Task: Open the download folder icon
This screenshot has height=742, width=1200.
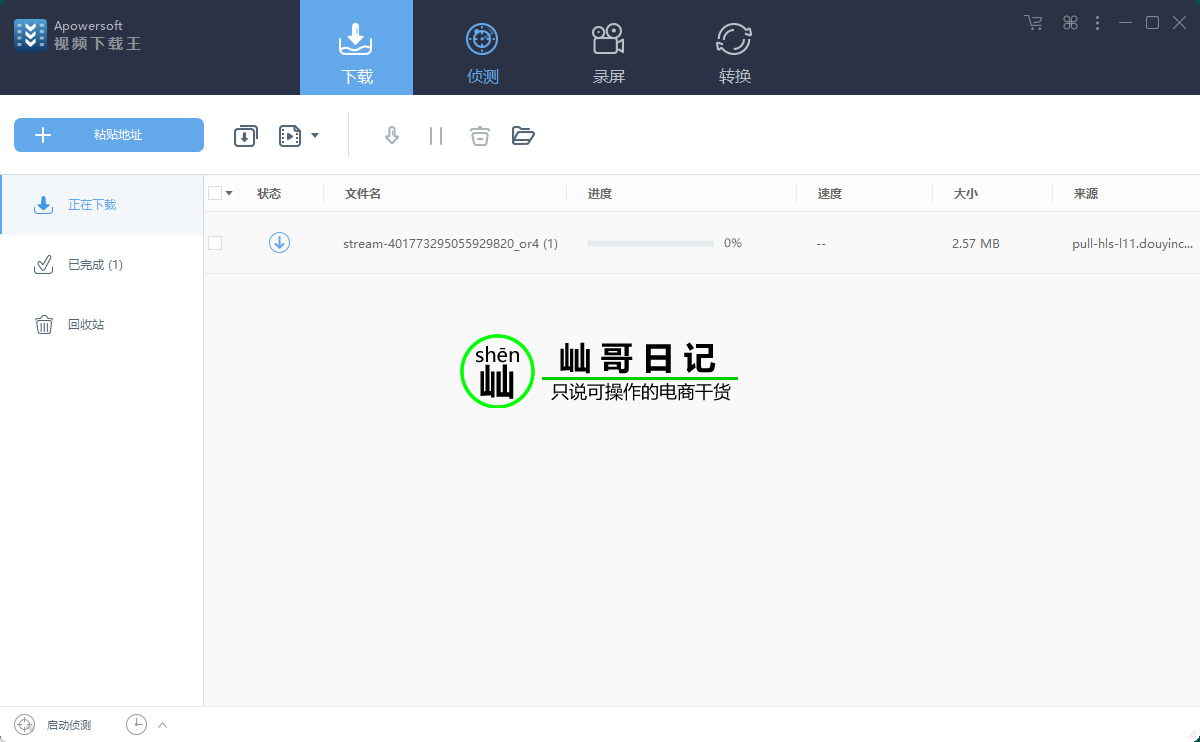Action: (523, 136)
